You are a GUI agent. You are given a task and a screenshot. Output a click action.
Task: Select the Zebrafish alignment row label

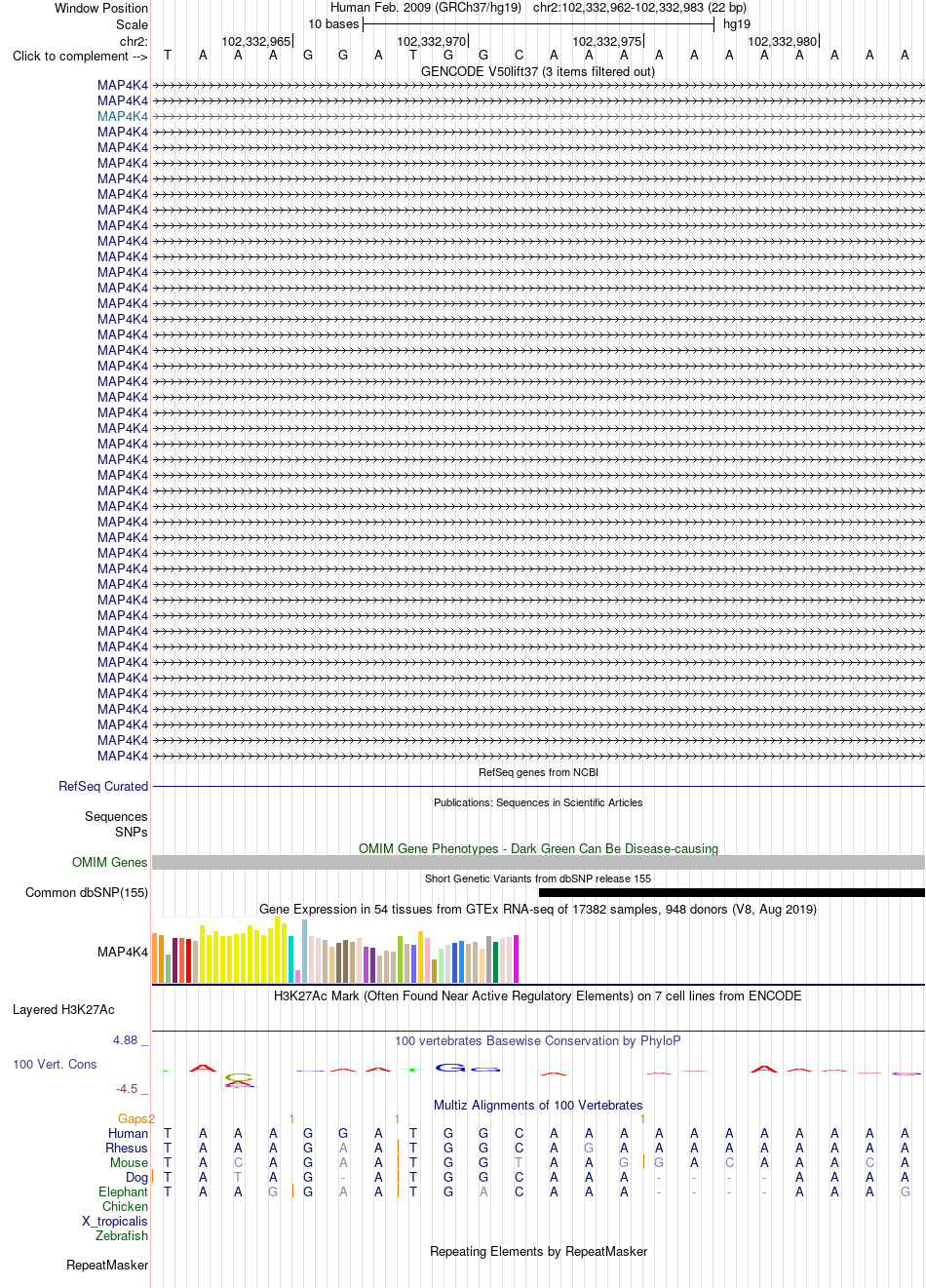[x=122, y=1235]
